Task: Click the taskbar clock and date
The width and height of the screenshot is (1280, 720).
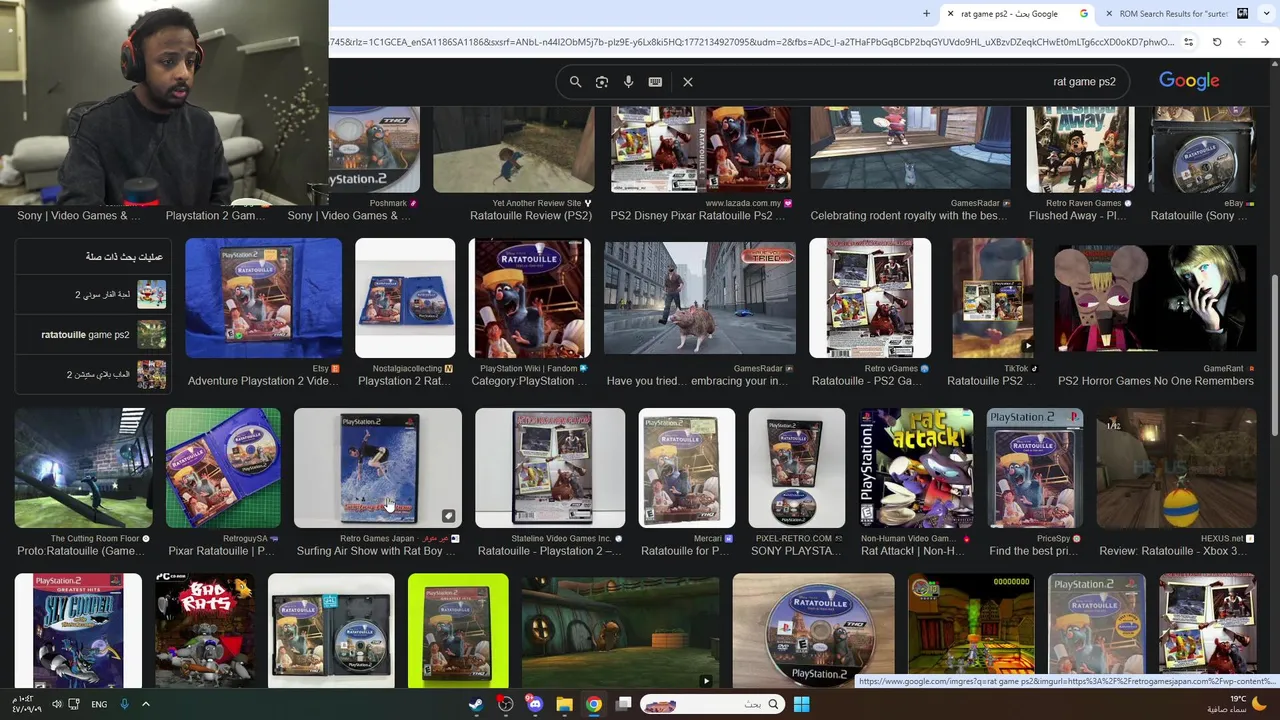Action: click(25, 704)
